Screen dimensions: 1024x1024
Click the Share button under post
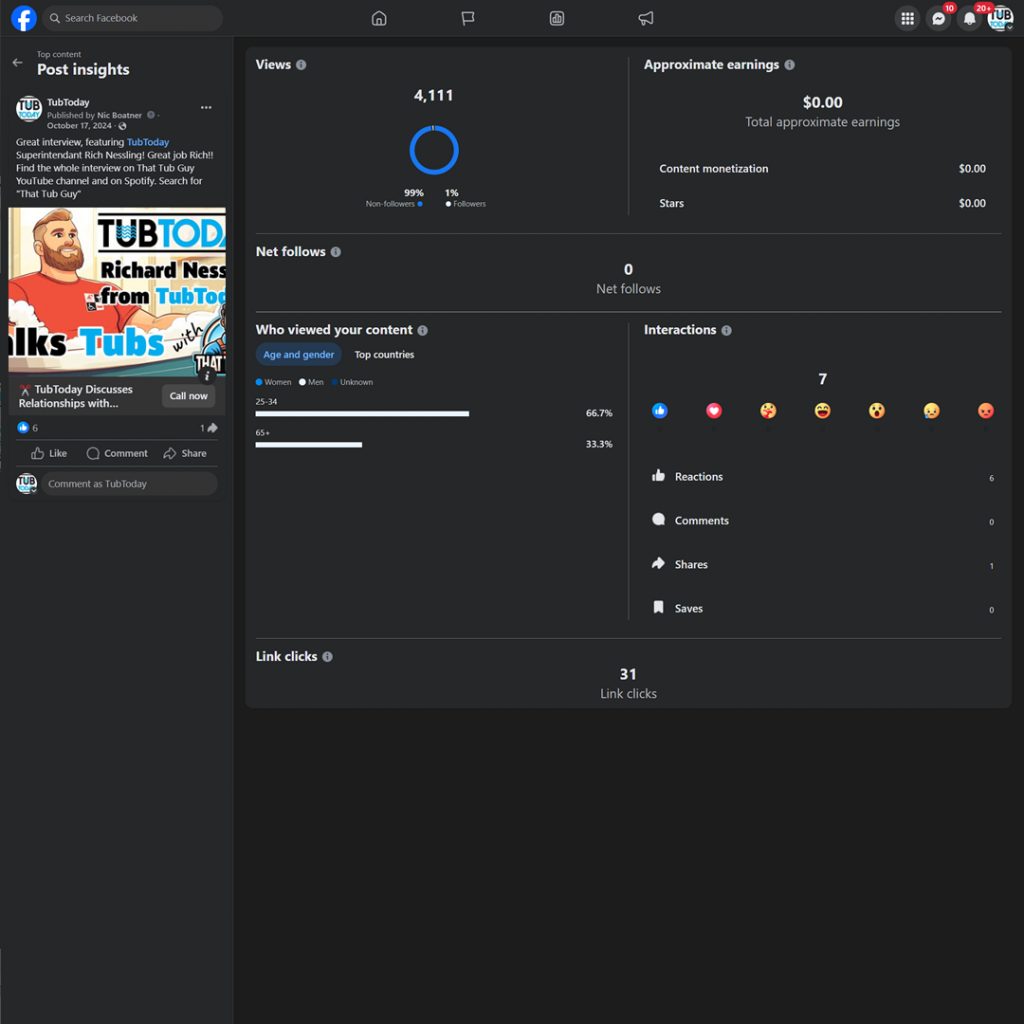coord(185,453)
